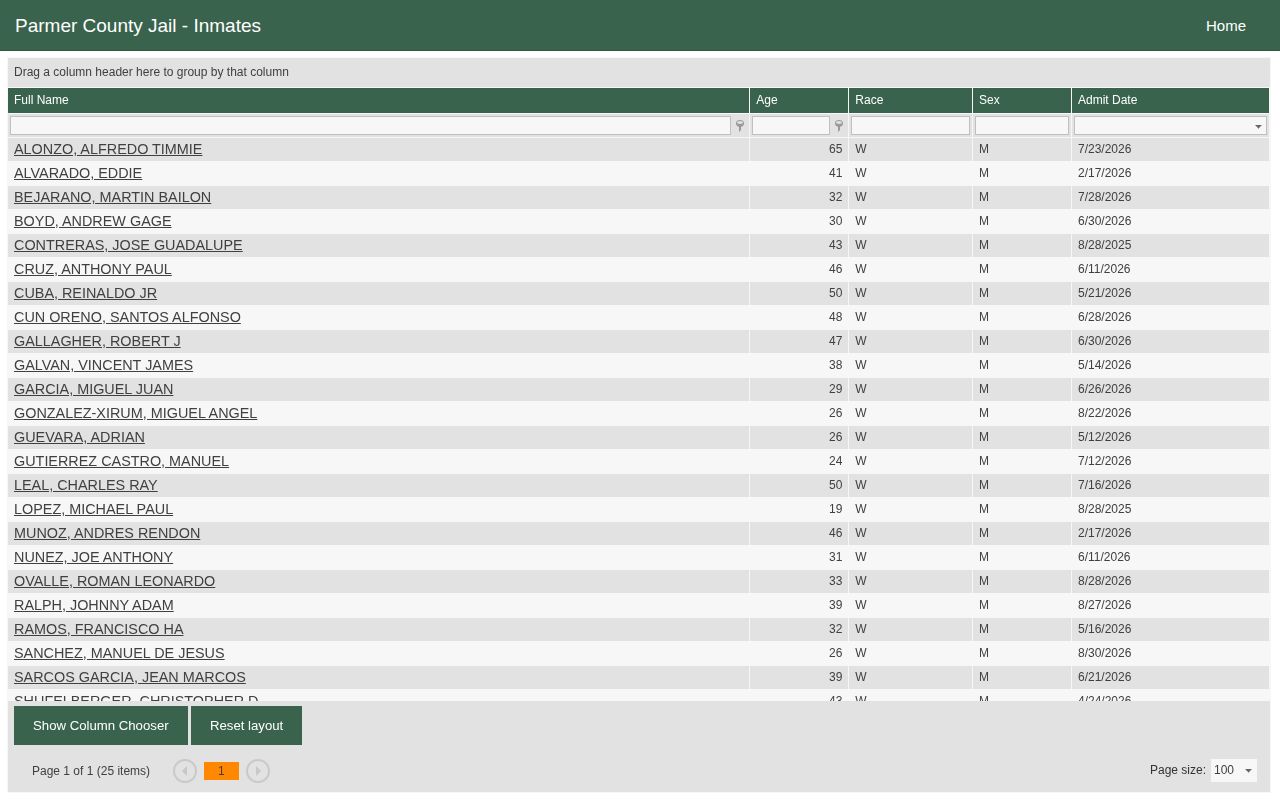Open RALPH, JOHNNY ADAM link
The height and width of the screenshot is (800, 1280).
(93, 605)
